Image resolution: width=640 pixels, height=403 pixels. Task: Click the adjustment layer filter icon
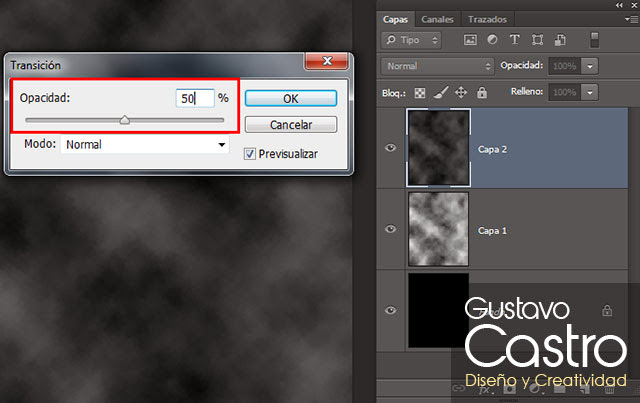click(492, 41)
